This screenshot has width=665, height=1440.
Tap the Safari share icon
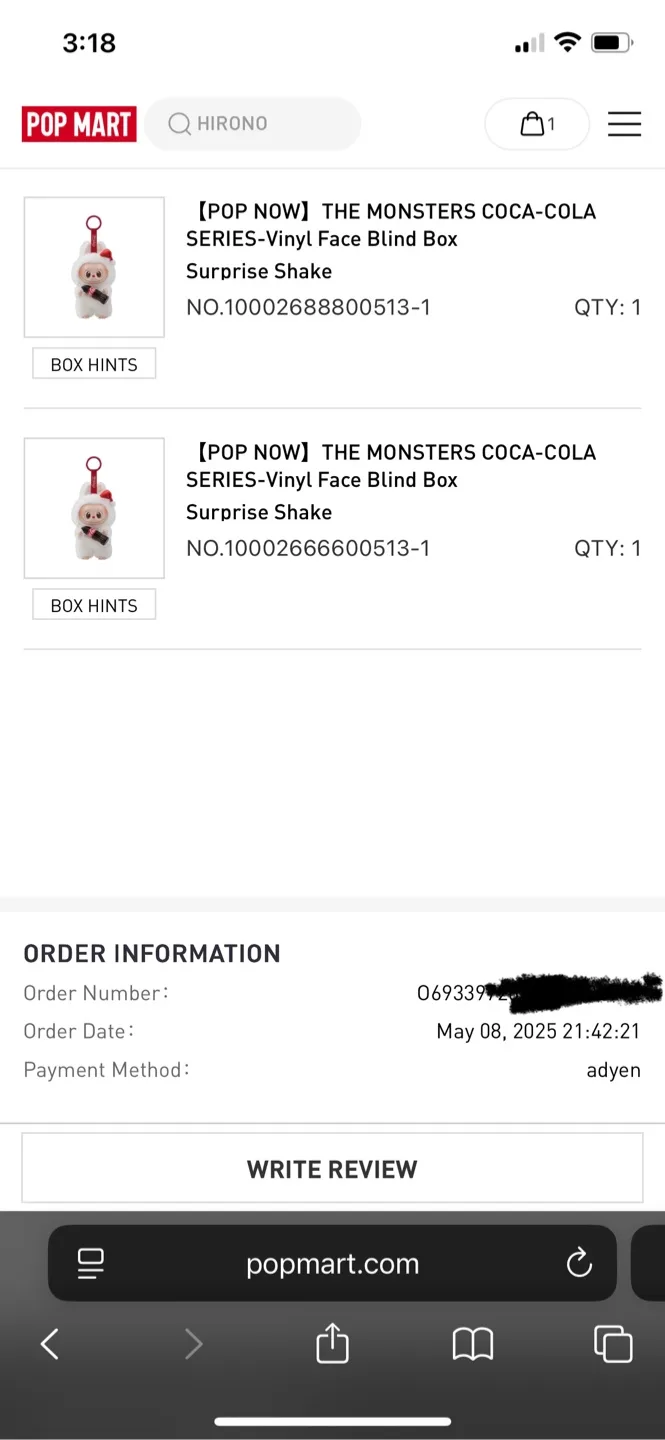click(332, 1343)
